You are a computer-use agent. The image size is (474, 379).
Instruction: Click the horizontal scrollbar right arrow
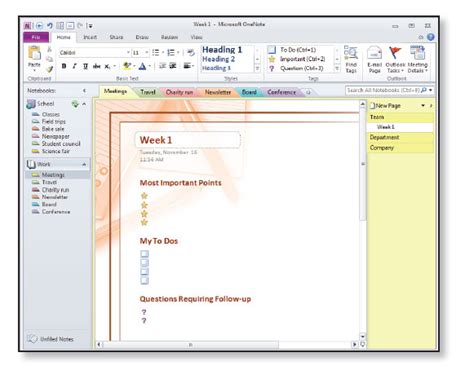(x=354, y=344)
